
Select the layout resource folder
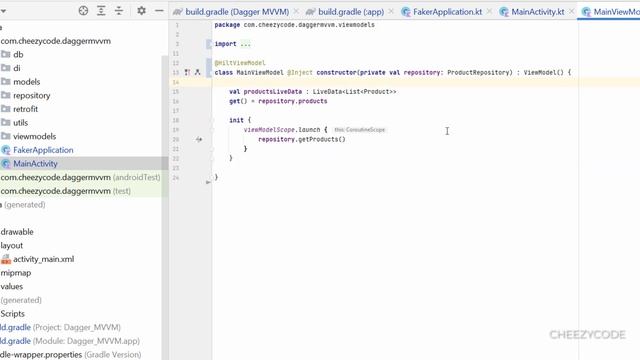(11, 245)
